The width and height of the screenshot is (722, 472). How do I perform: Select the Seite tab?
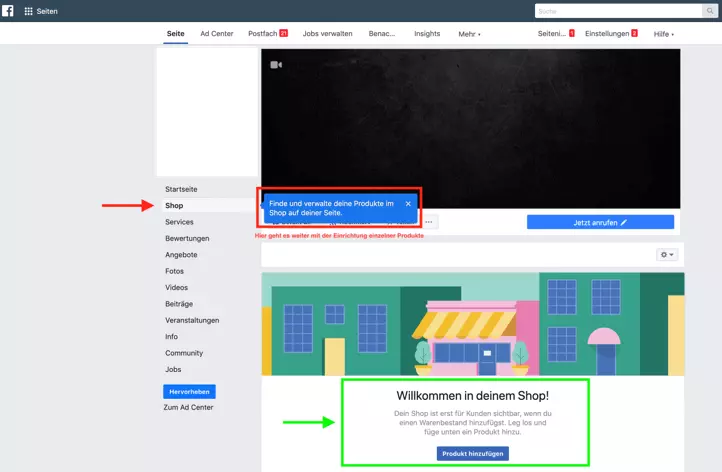tap(175, 34)
